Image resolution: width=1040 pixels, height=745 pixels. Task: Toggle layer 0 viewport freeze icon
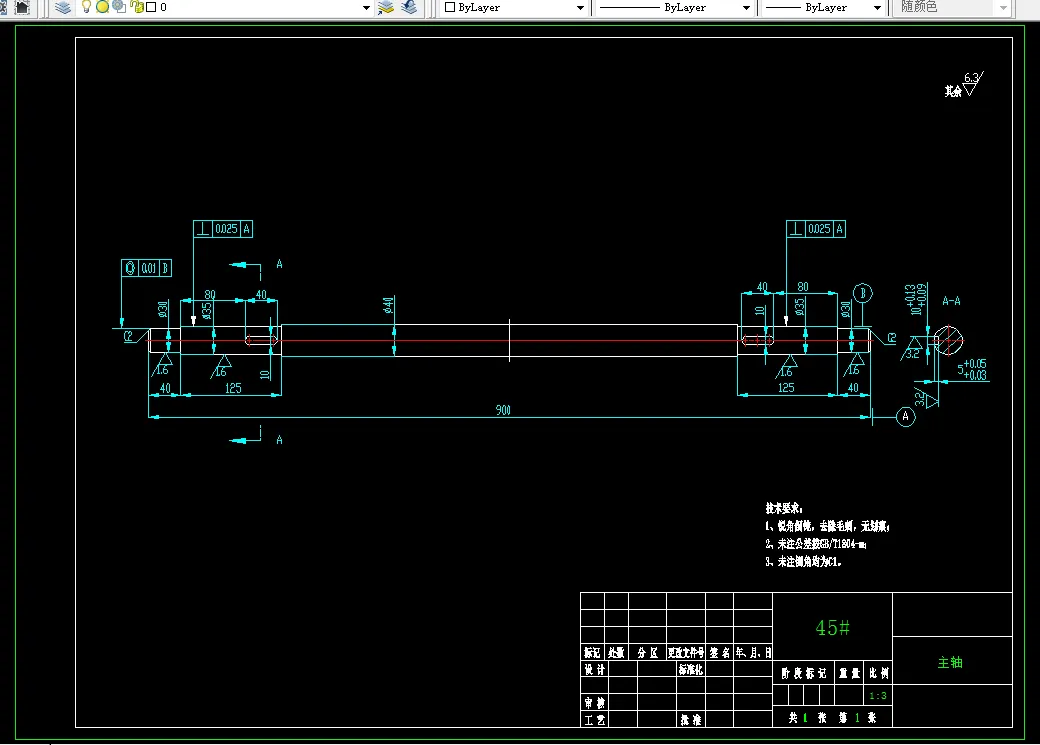(x=119, y=7)
